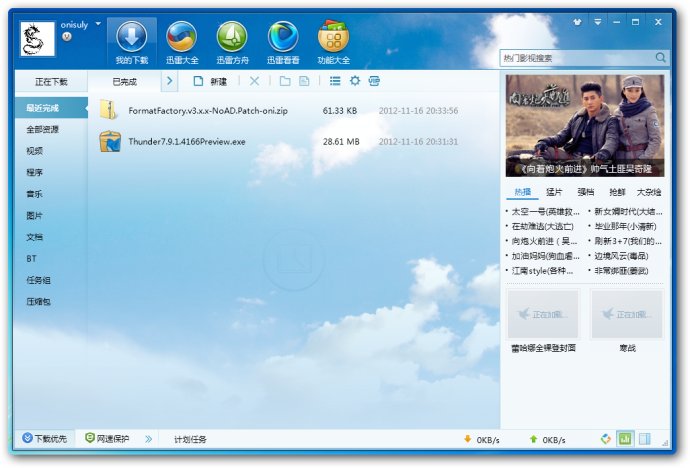Open 迅雷大全 icon in top bar

(182, 43)
